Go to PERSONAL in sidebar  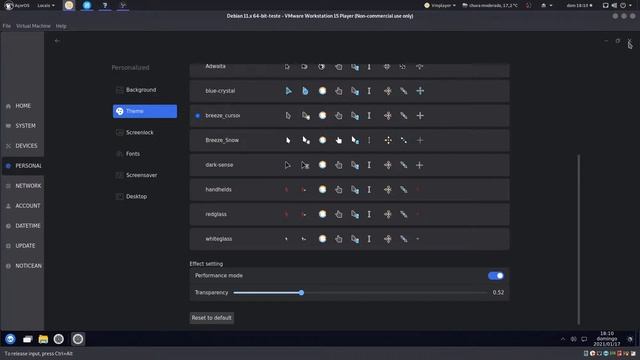tap(23, 166)
